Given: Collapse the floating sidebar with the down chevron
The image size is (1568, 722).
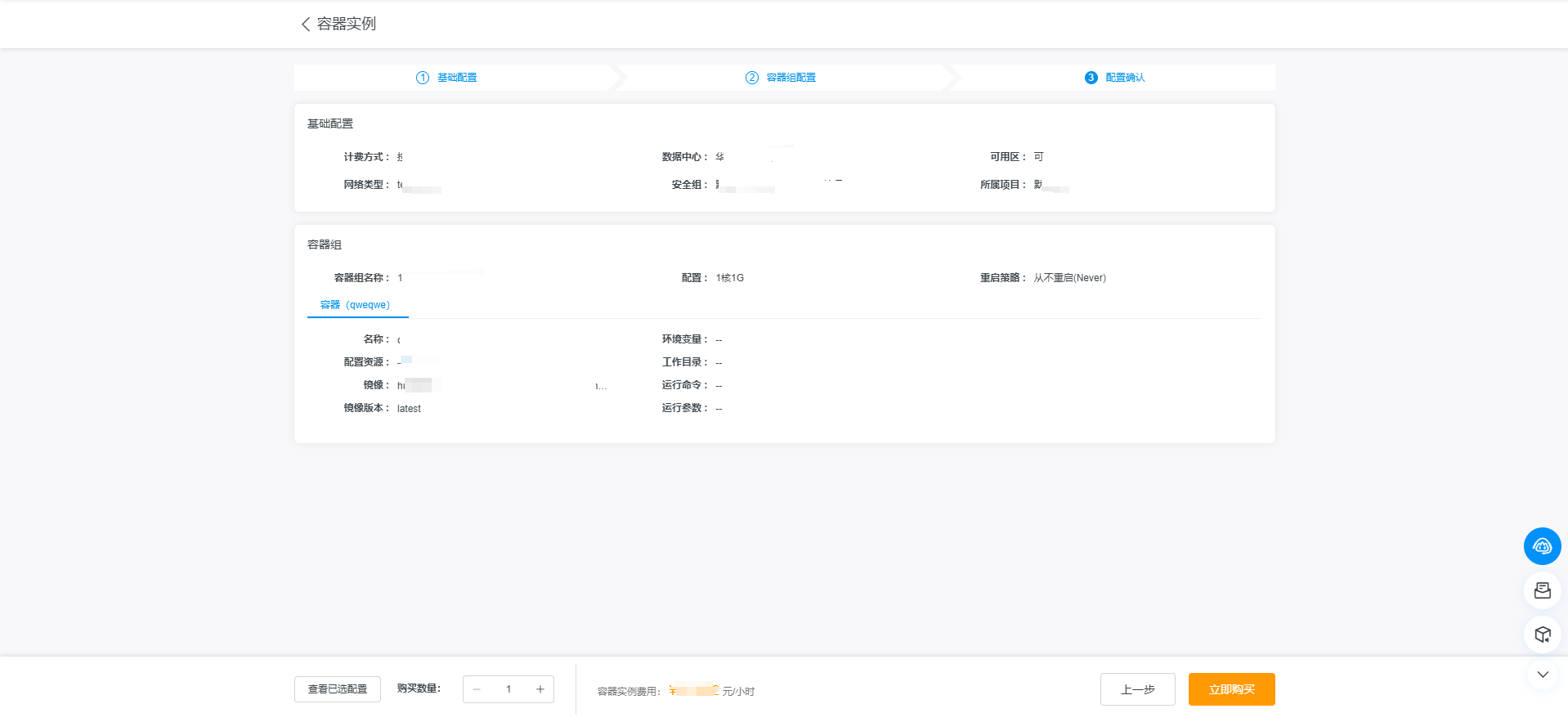Looking at the screenshot, I should pos(1542,675).
